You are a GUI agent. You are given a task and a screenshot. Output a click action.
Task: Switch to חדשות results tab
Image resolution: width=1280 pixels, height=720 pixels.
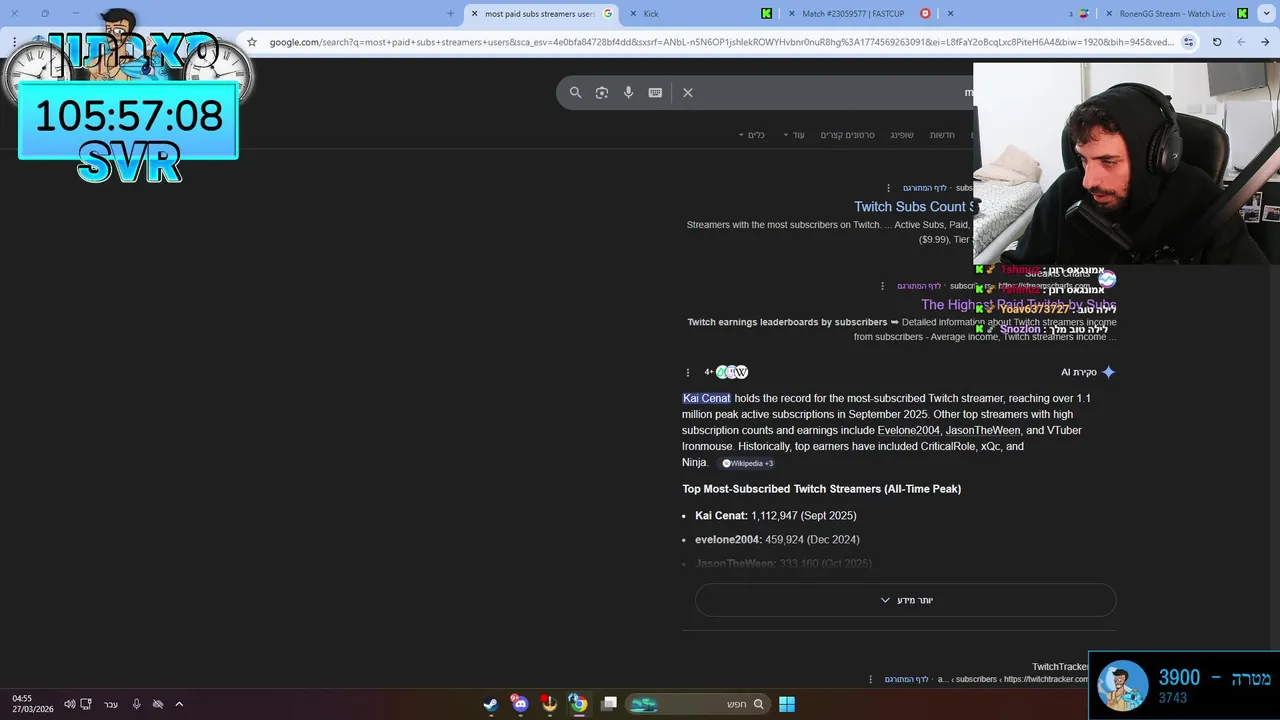[x=942, y=135]
